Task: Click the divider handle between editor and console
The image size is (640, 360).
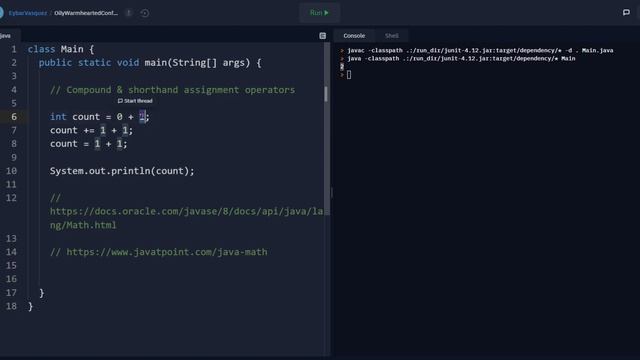Action: point(331,193)
